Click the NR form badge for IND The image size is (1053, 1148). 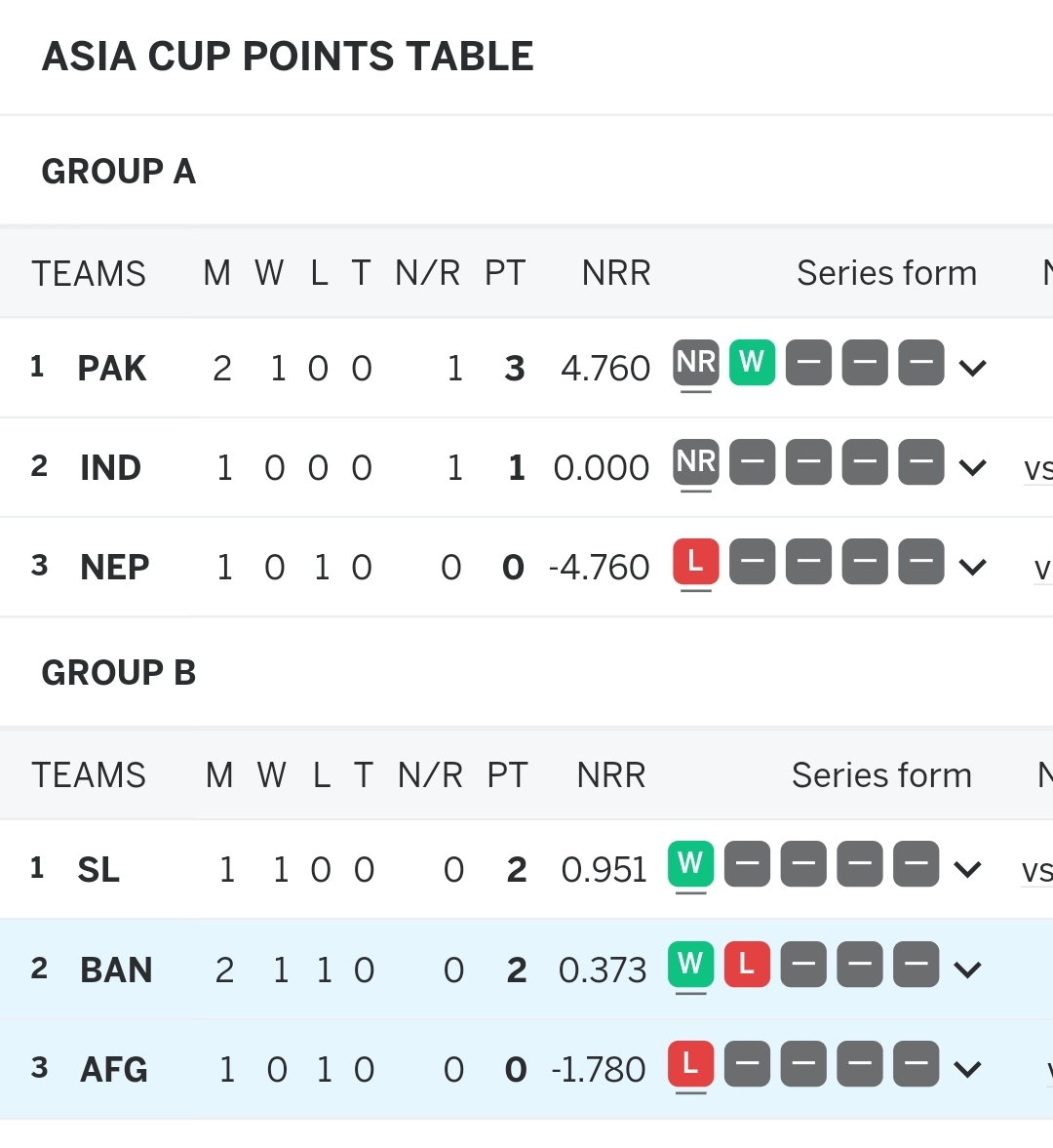pyautogui.click(x=696, y=462)
